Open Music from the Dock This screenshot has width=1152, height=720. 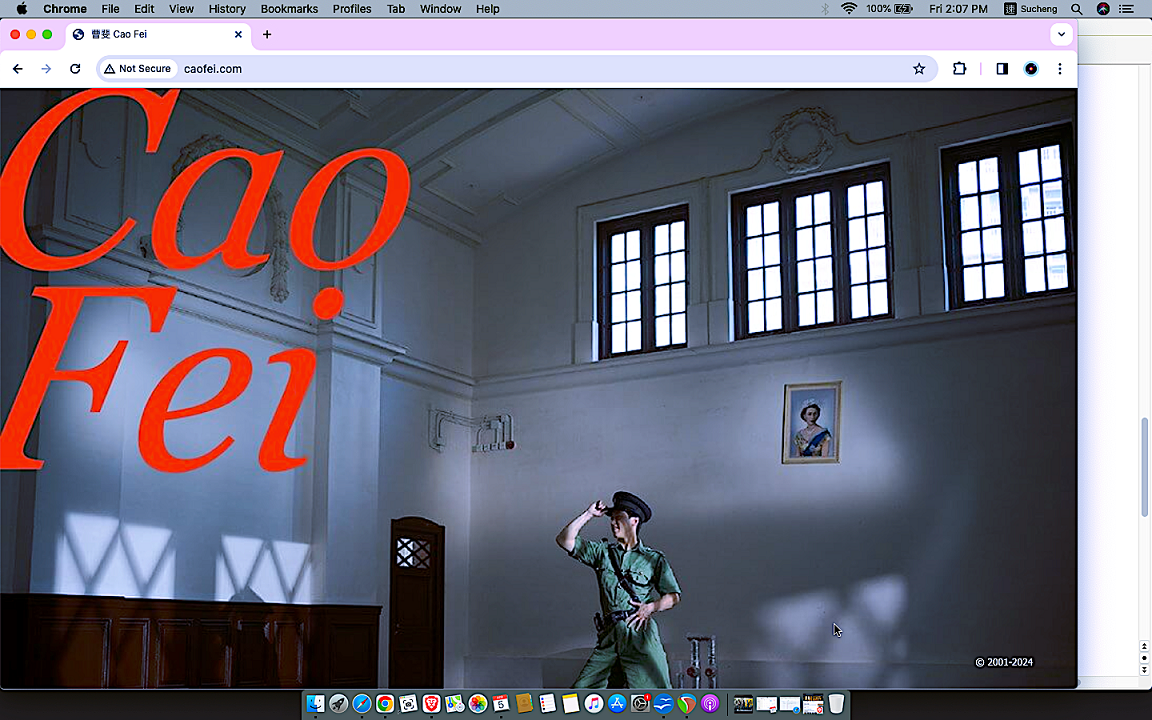594,704
